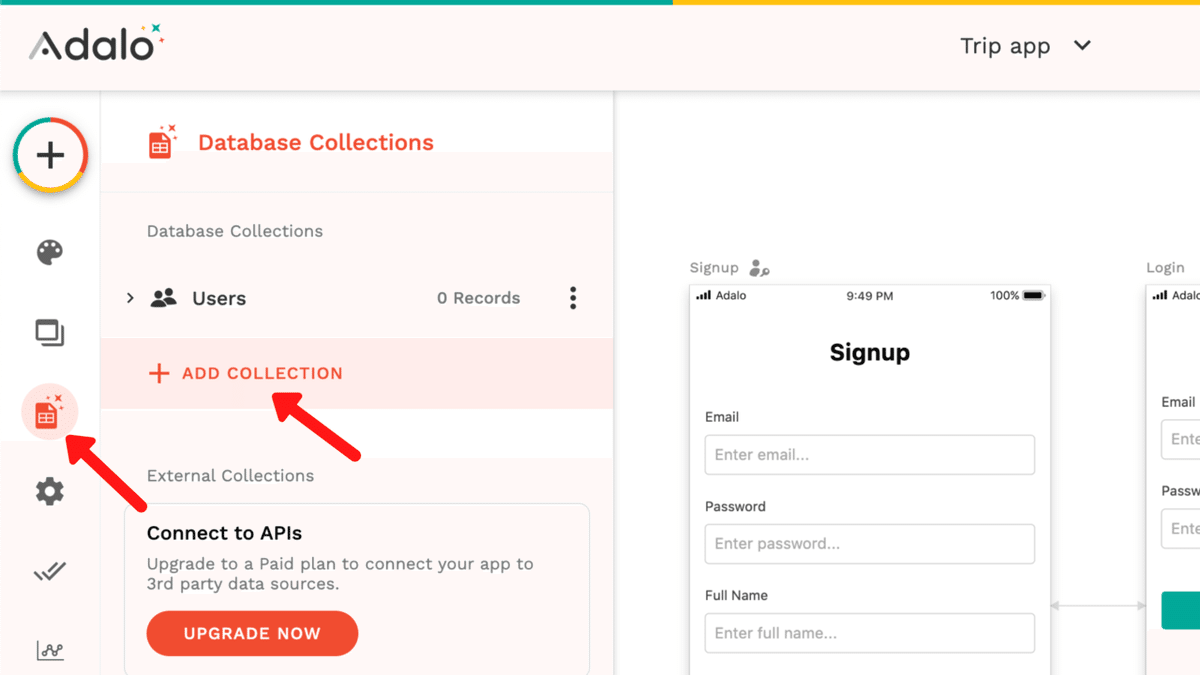
Task: Click the Enter full name field
Action: (x=869, y=633)
